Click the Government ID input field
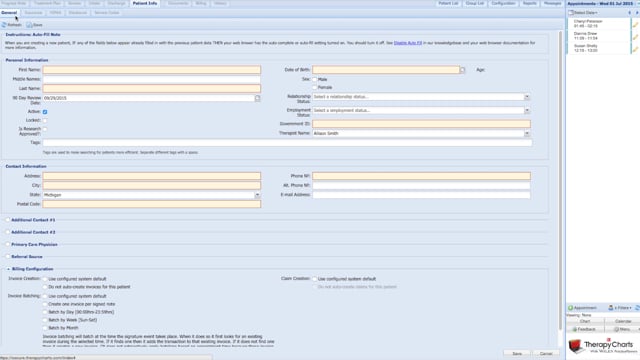This screenshot has width=640, height=360. tap(421, 124)
